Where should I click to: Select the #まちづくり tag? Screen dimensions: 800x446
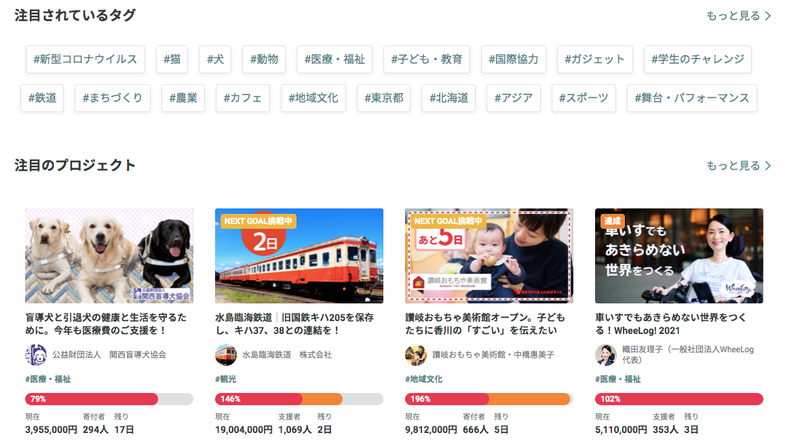coord(112,98)
